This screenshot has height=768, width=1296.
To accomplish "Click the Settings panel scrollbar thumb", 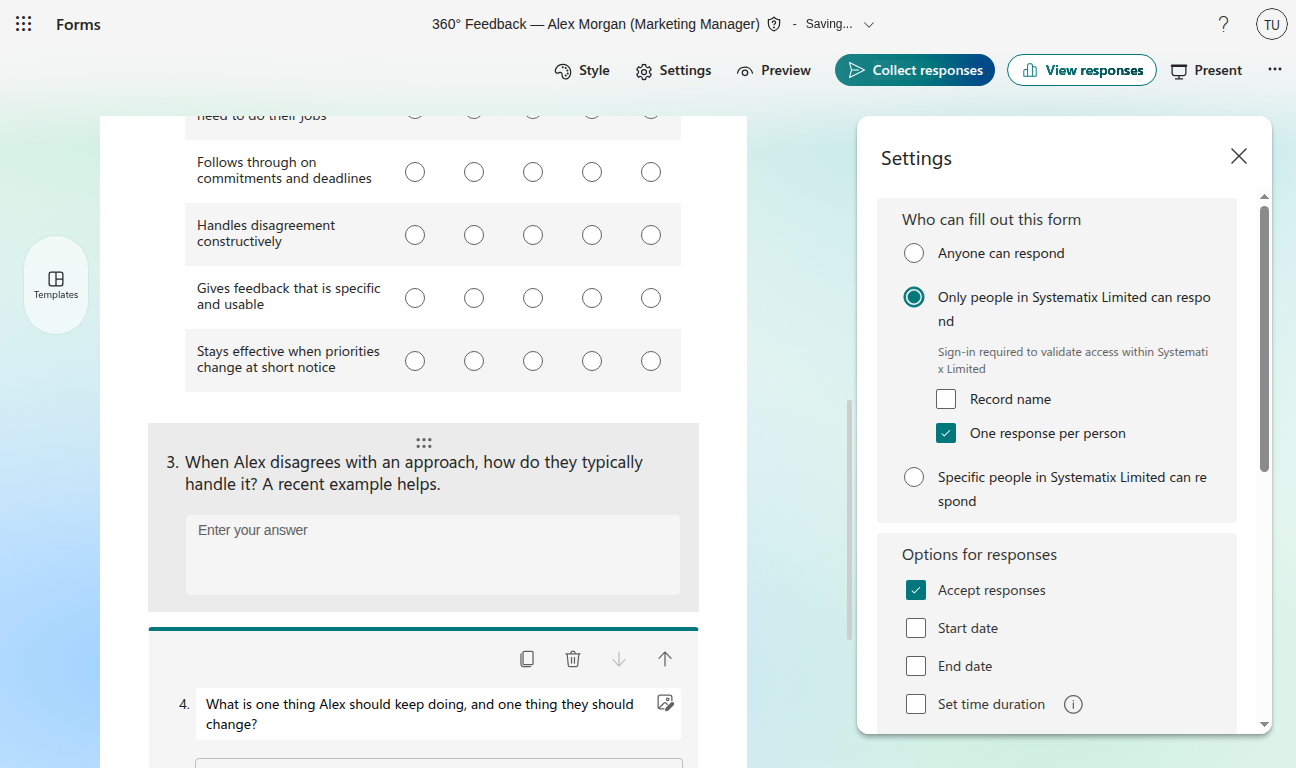I will coord(1264,338).
